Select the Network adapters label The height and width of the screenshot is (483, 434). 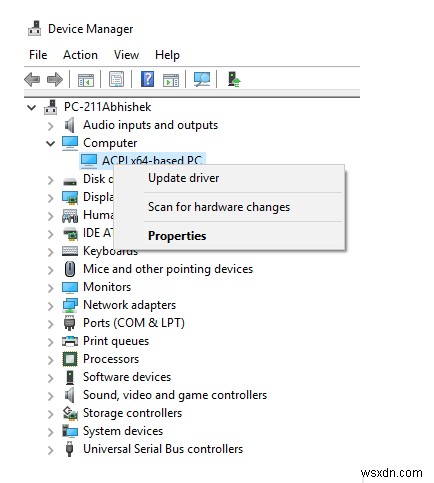(x=129, y=305)
